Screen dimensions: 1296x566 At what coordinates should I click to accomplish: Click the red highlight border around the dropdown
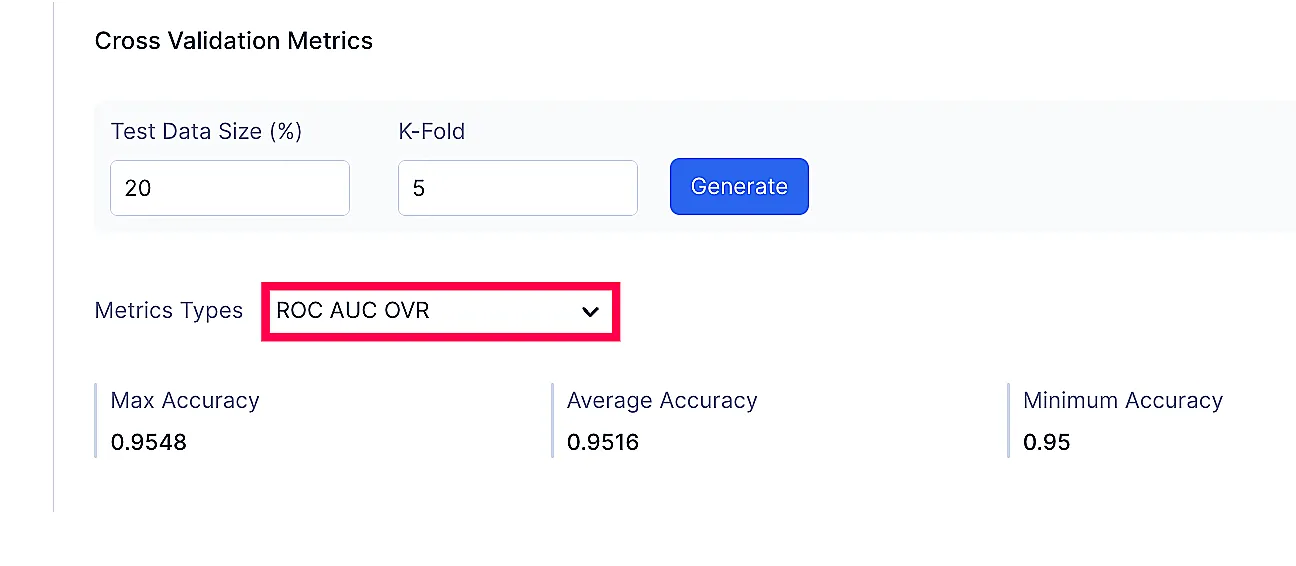coord(441,284)
